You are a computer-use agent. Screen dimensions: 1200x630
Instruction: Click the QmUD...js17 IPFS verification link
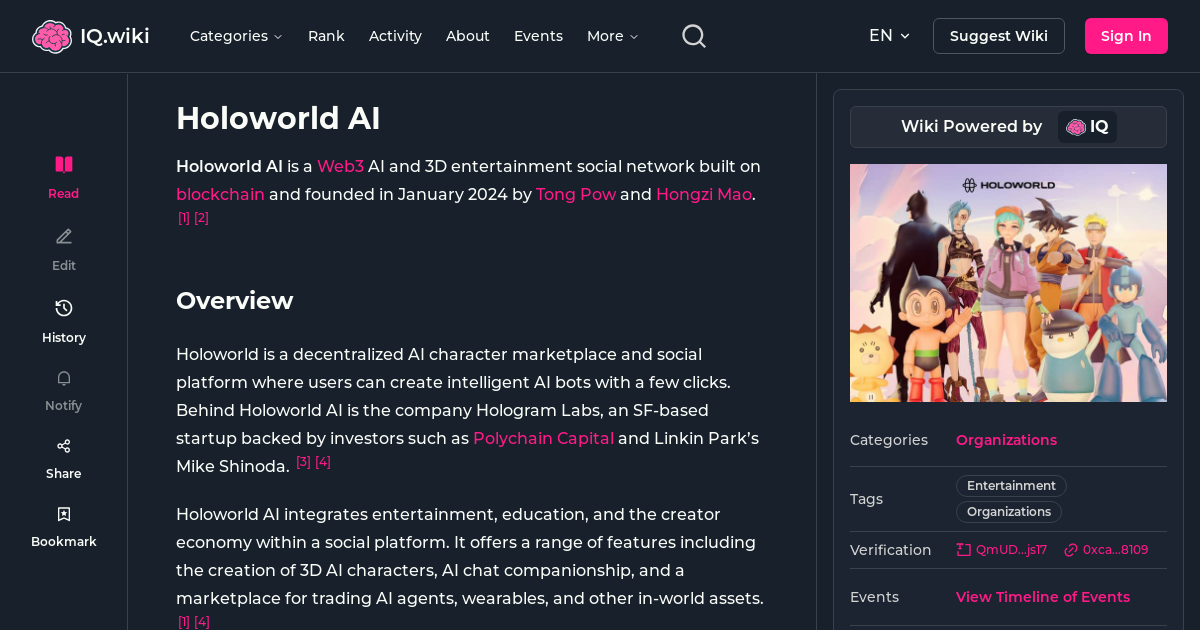pyautogui.click(x=1001, y=549)
